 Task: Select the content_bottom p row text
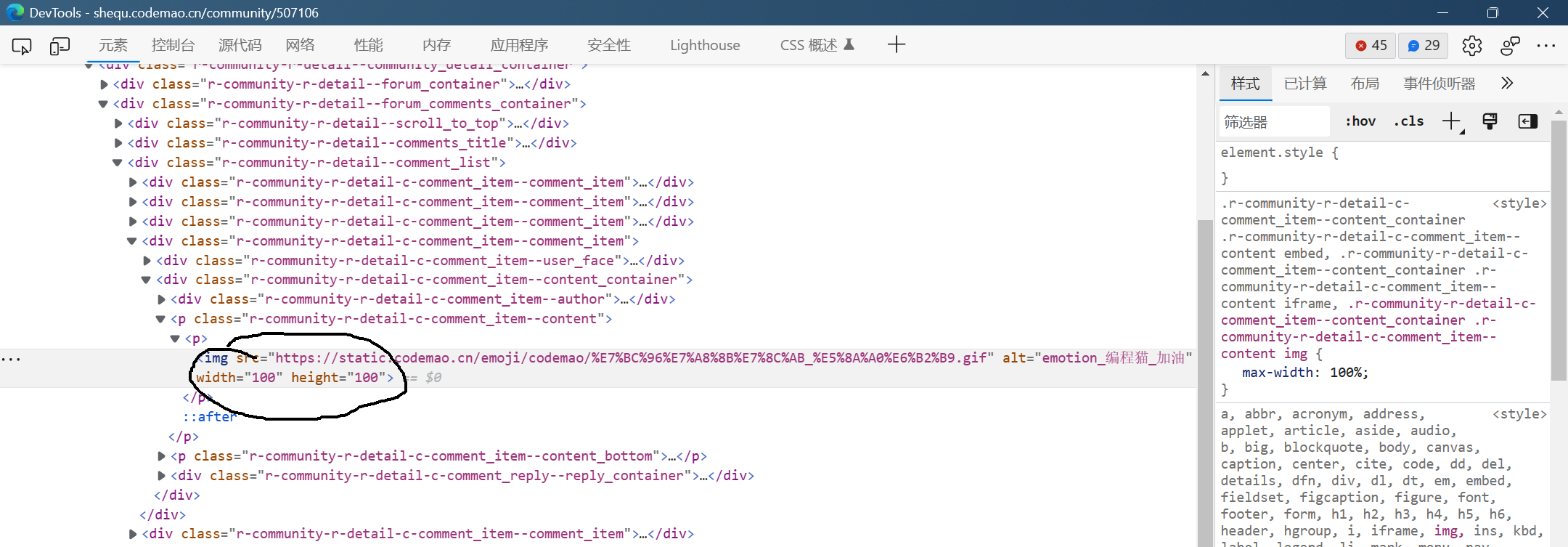point(438,456)
